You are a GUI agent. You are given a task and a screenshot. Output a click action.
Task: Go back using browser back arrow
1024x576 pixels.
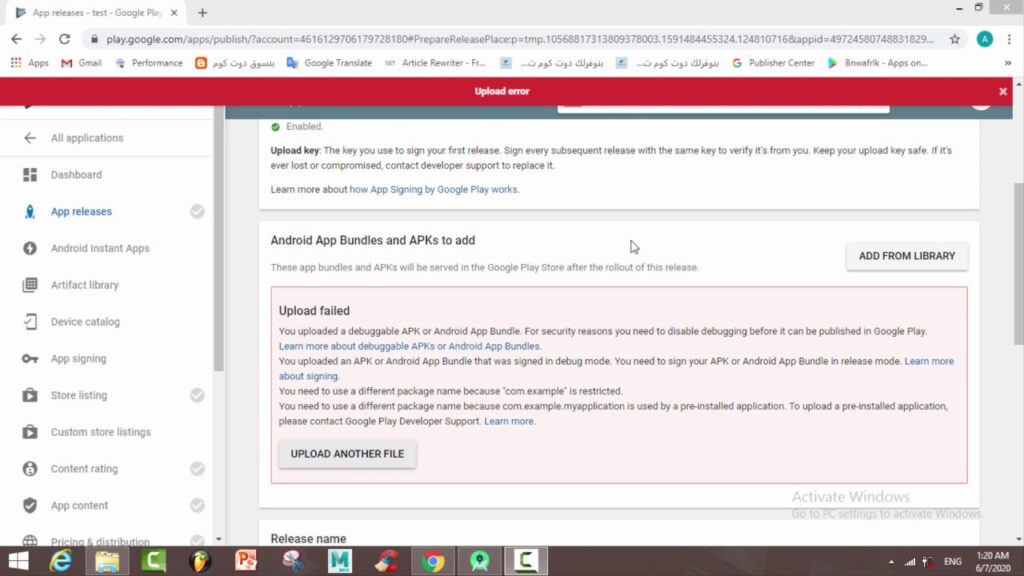click(16, 39)
